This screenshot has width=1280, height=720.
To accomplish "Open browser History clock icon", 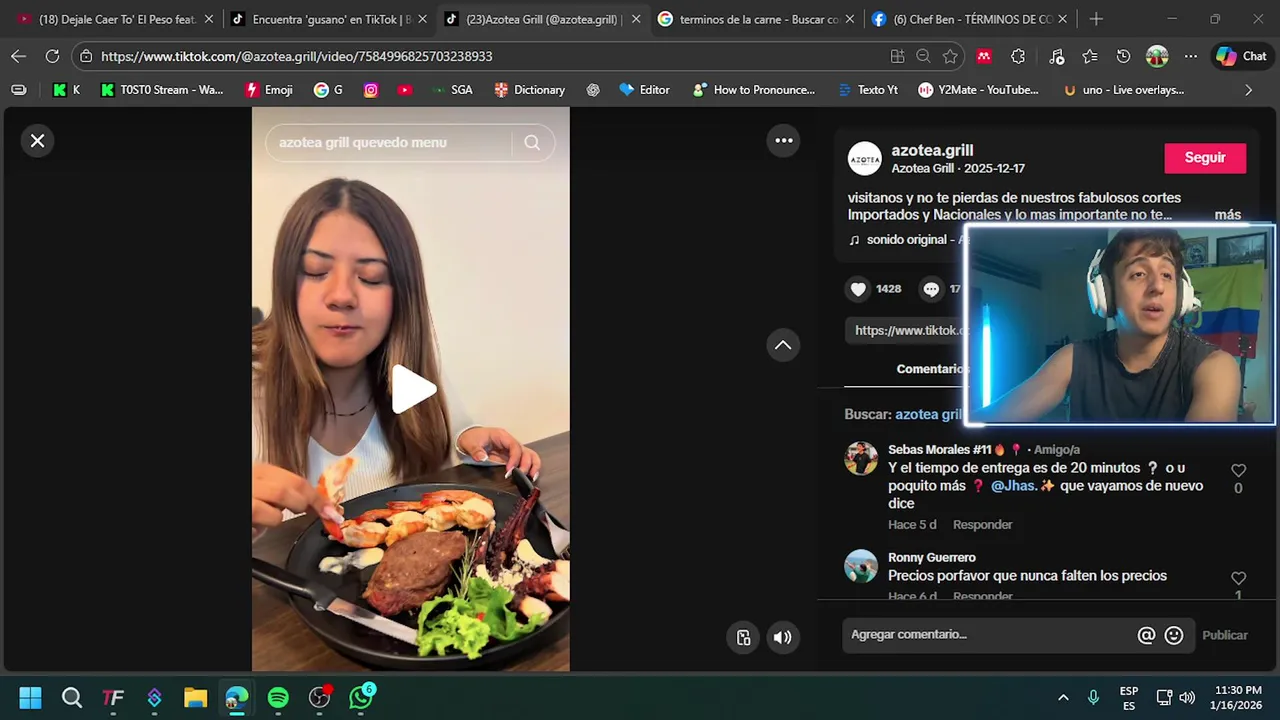I will (1123, 57).
